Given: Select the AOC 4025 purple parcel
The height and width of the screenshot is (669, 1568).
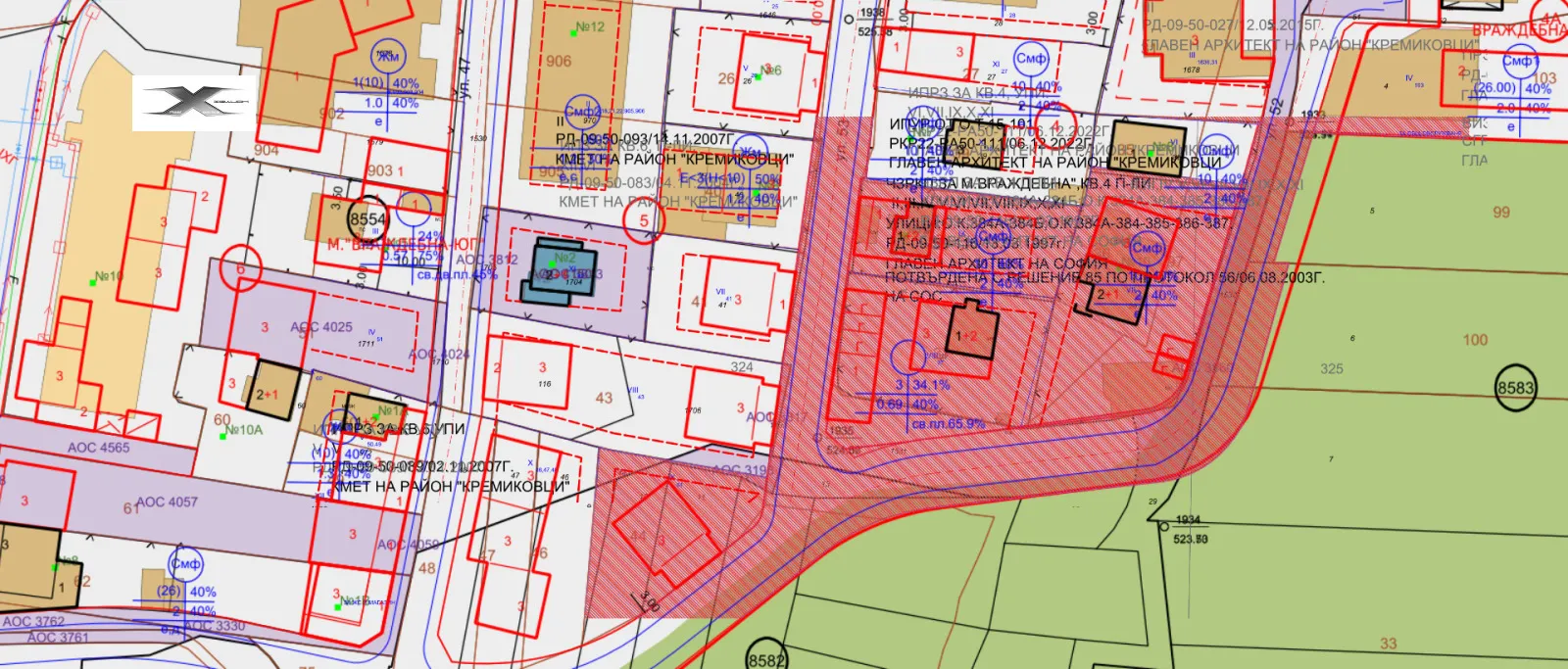Looking at the screenshot, I should (x=321, y=327).
